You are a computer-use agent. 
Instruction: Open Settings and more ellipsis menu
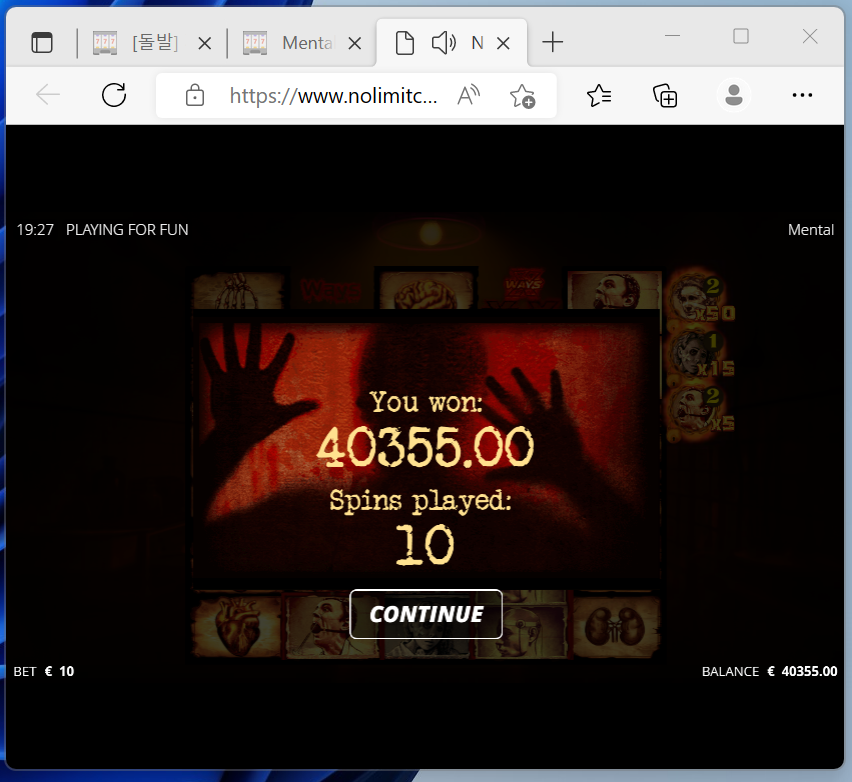pos(802,95)
